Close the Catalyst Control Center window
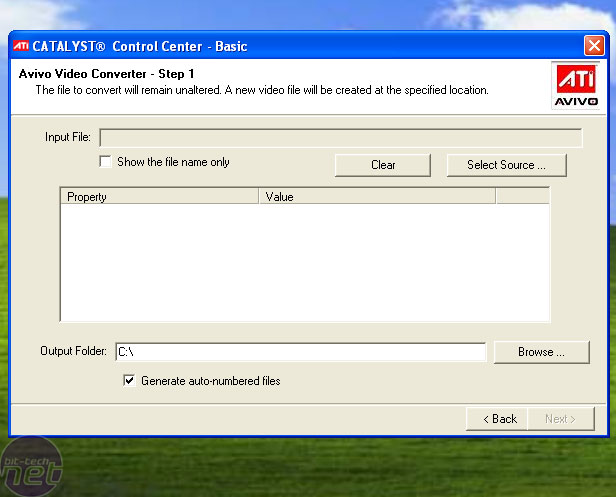 click(594, 46)
